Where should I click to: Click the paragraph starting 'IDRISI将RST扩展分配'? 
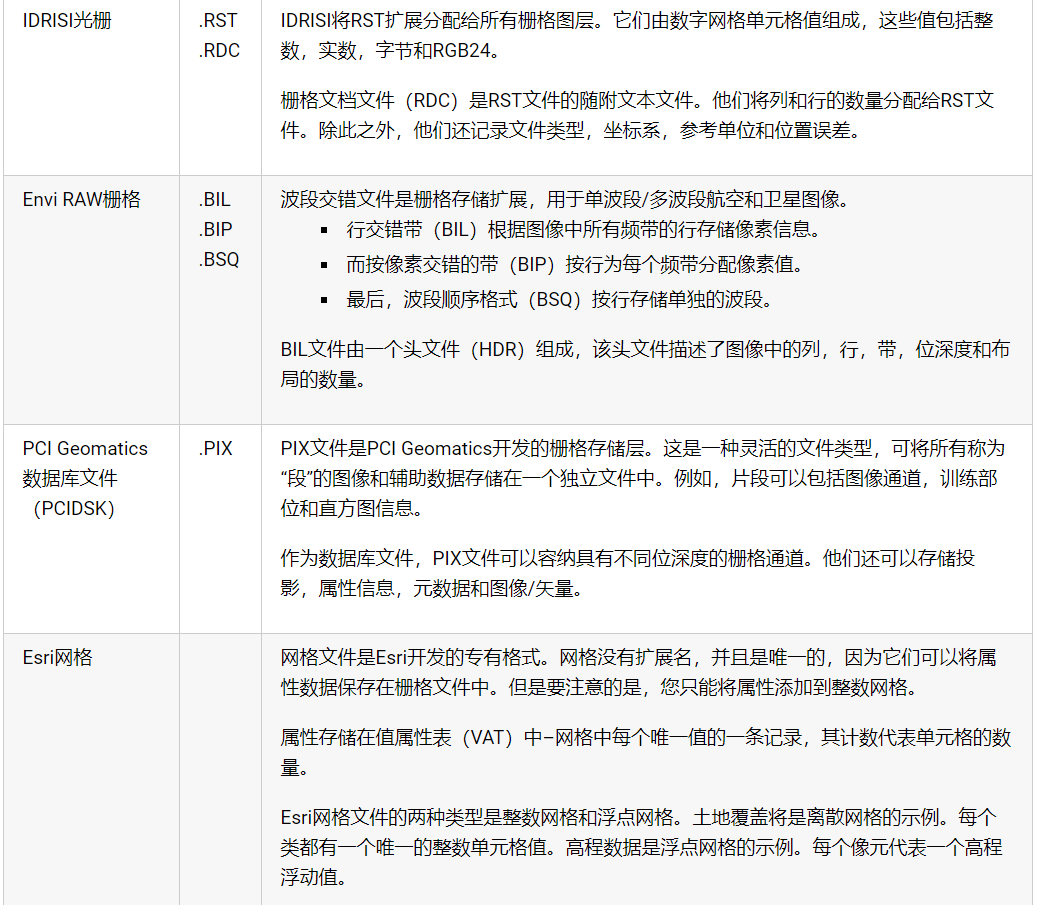point(637,35)
